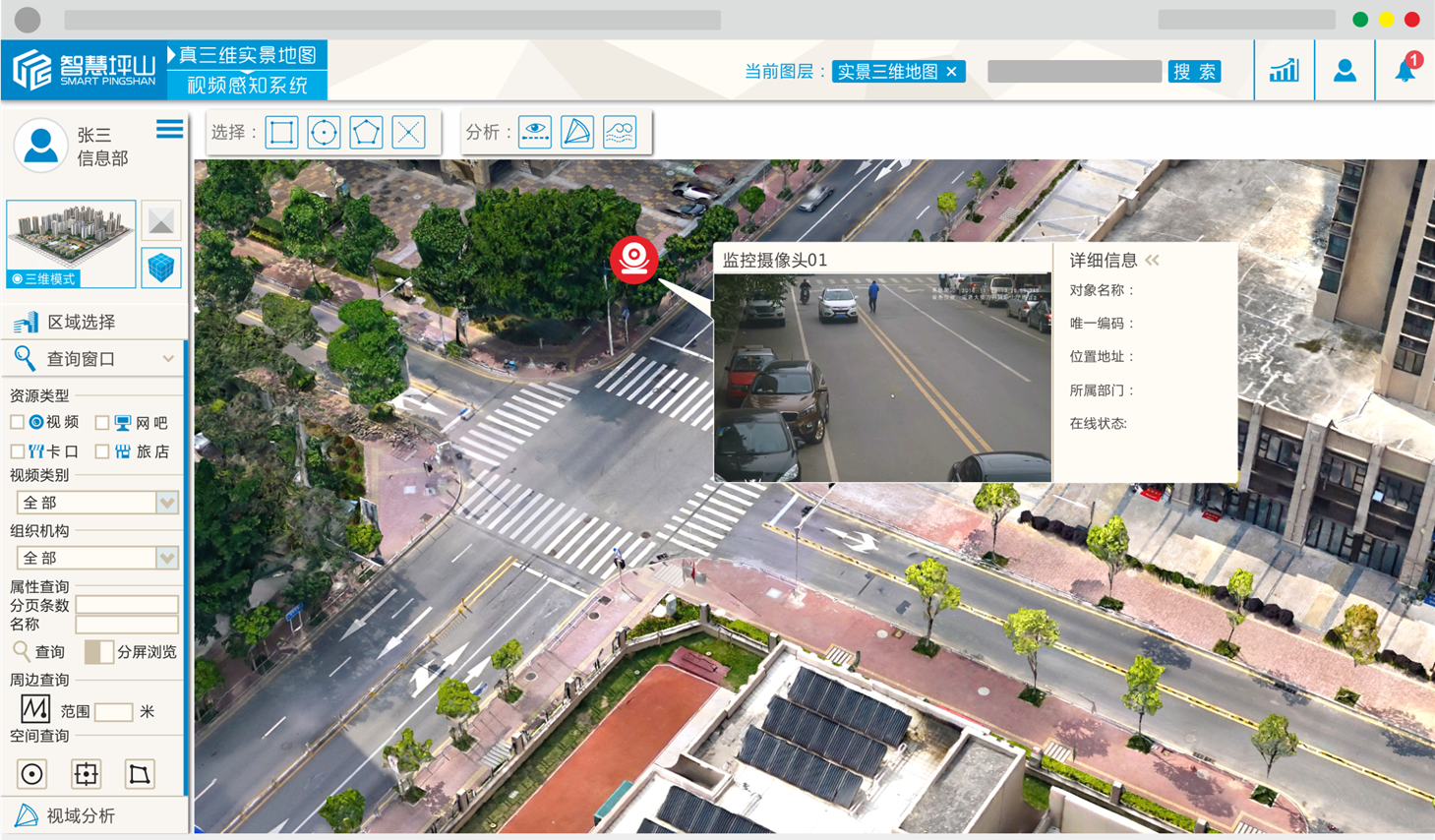Image resolution: width=1435 pixels, height=840 pixels.
Task: Click the 监控摄像头01 title
Action: coord(775,260)
